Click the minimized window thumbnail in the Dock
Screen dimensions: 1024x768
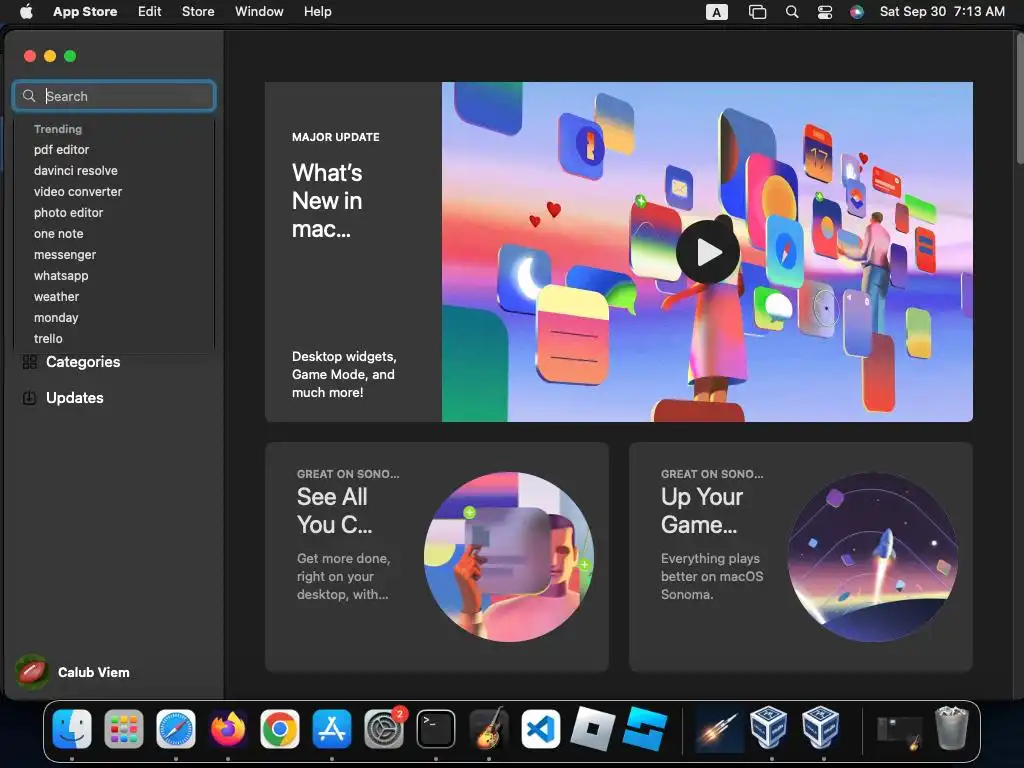coord(899,732)
